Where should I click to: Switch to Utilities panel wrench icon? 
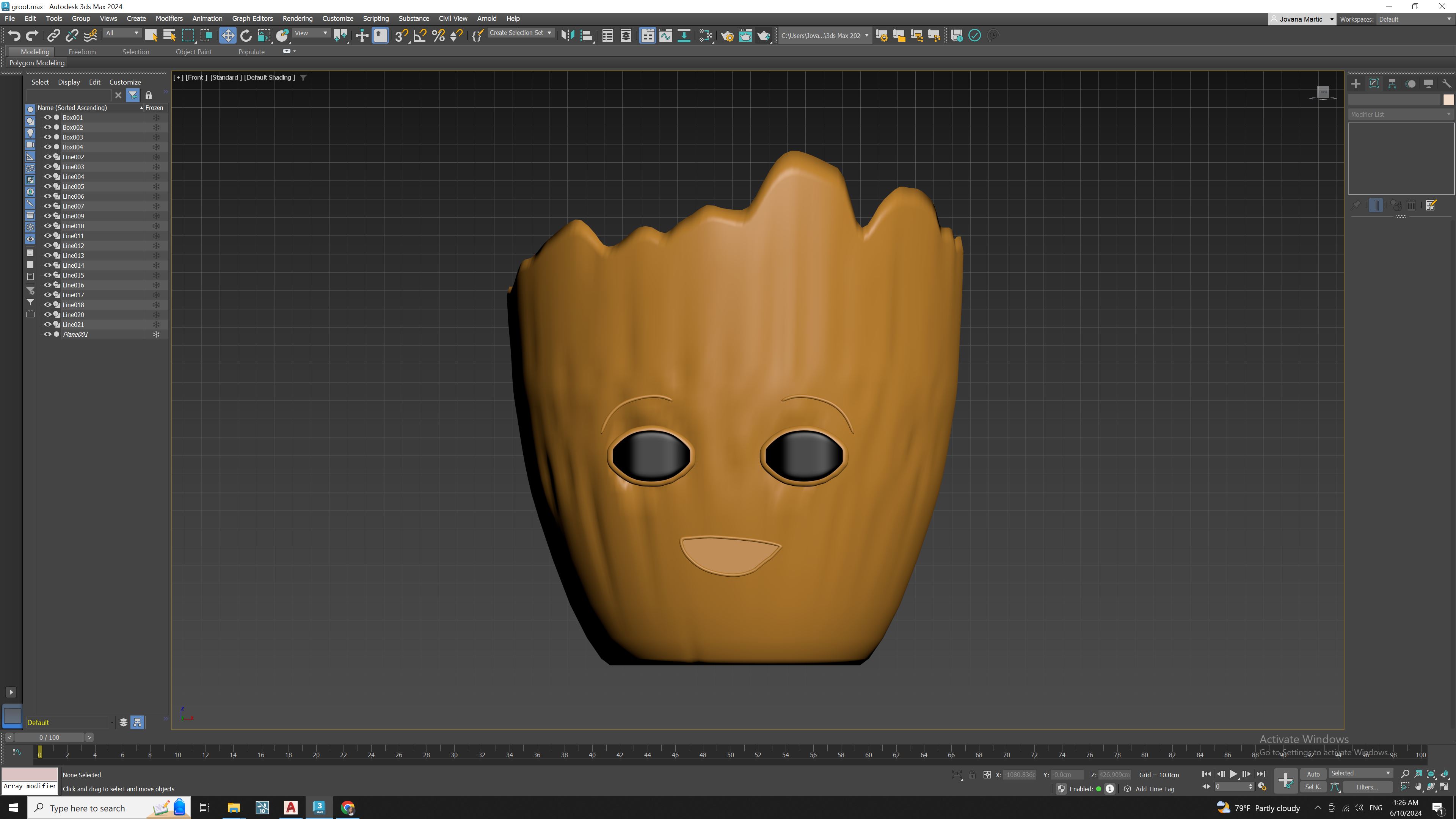click(x=1447, y=84)
